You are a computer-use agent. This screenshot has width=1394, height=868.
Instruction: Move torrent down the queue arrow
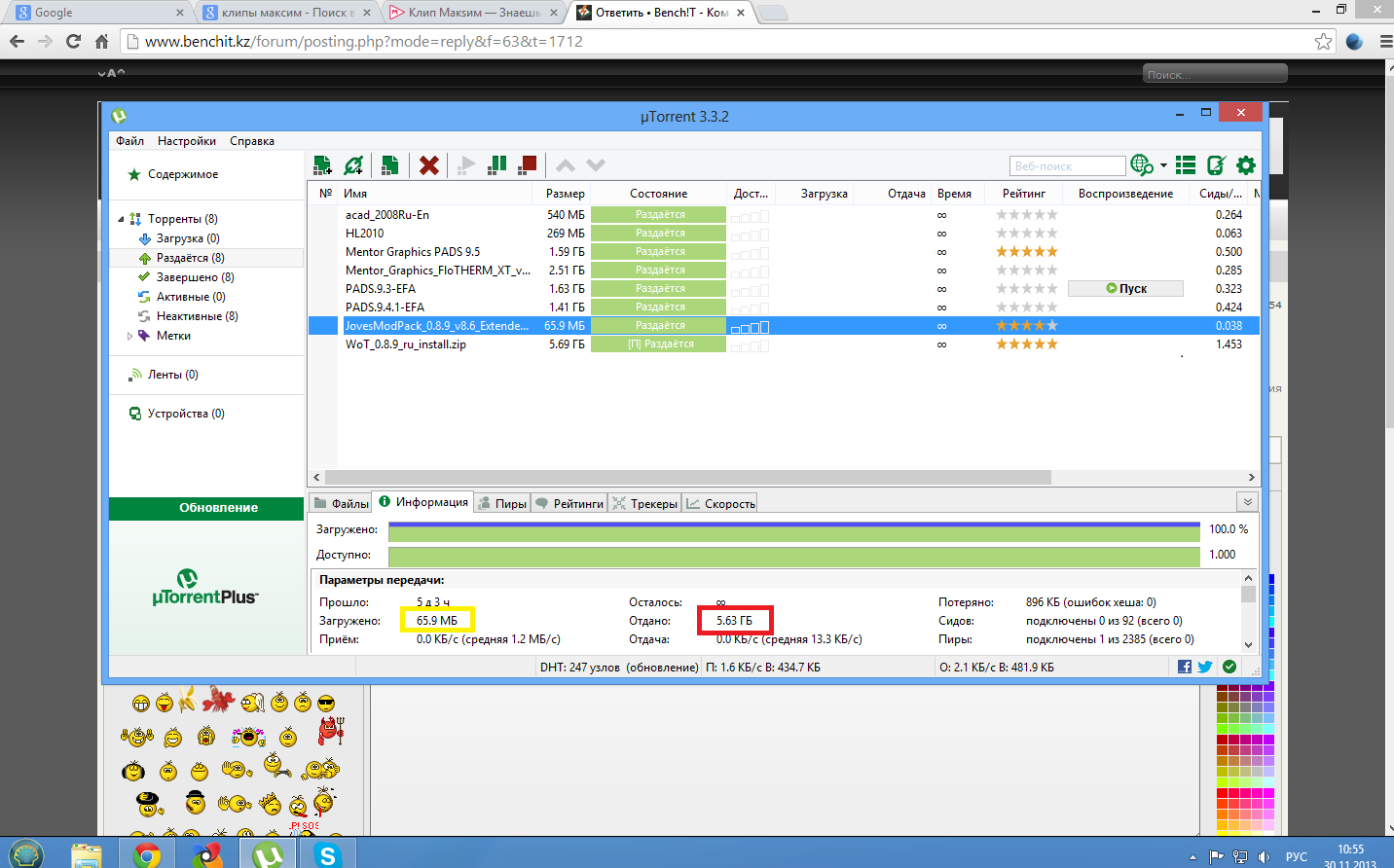click(596, 165)
